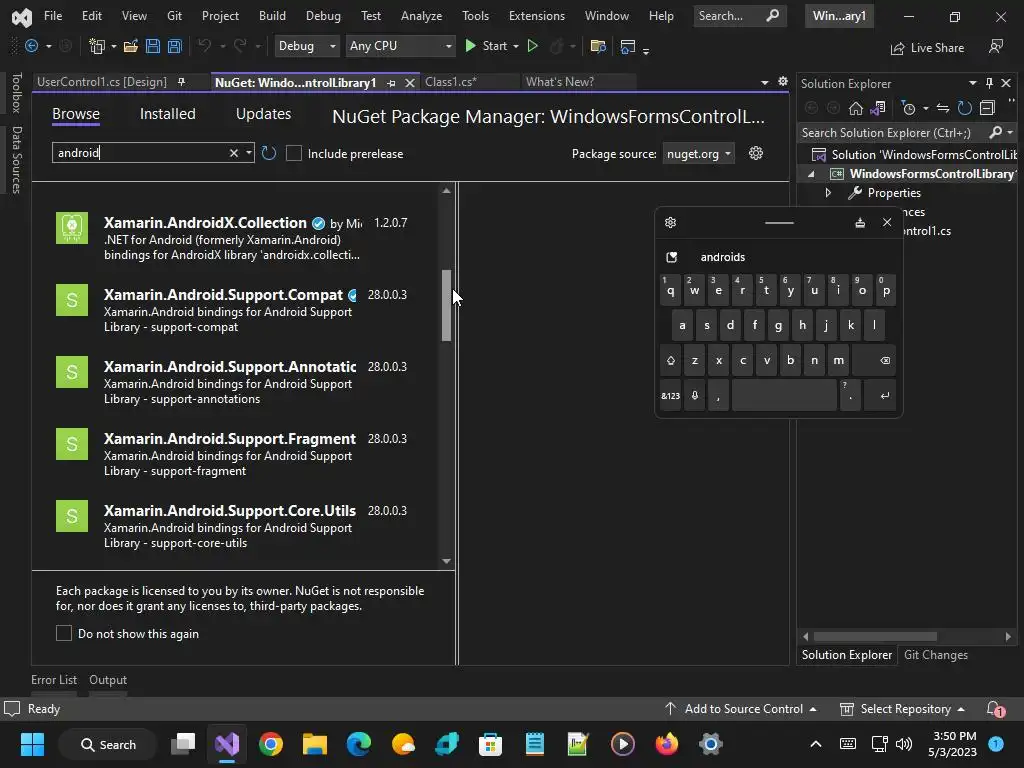
Task: Open the Build menu
Action: click(x=272, y=16)
